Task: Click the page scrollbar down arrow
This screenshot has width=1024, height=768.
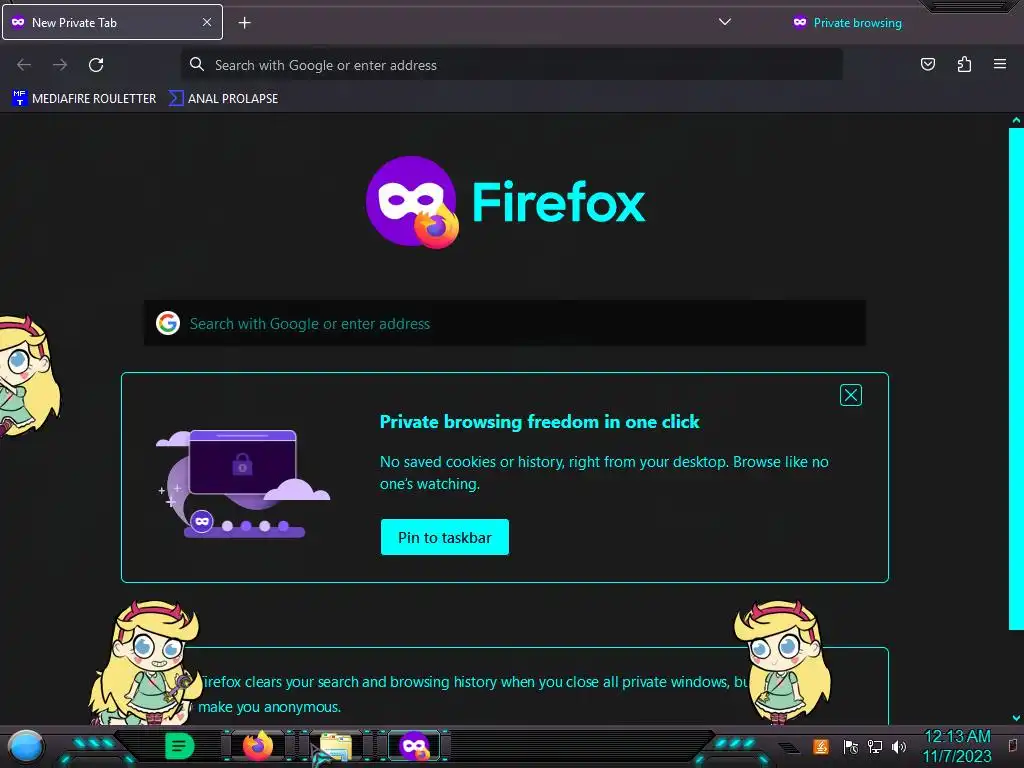Action: pos(1016,718)
